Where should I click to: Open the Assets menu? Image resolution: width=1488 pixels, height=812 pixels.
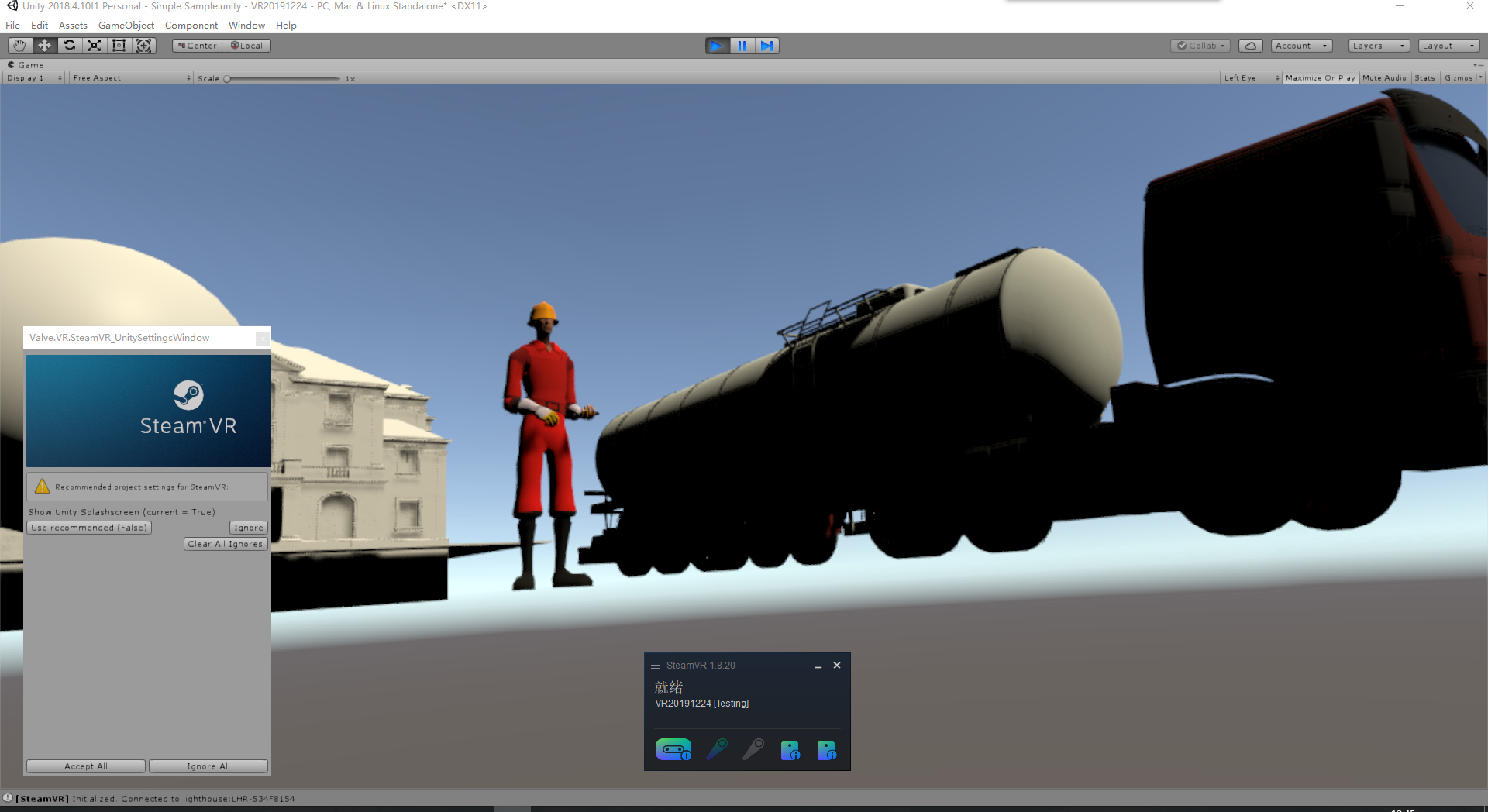tap(73, 26)
